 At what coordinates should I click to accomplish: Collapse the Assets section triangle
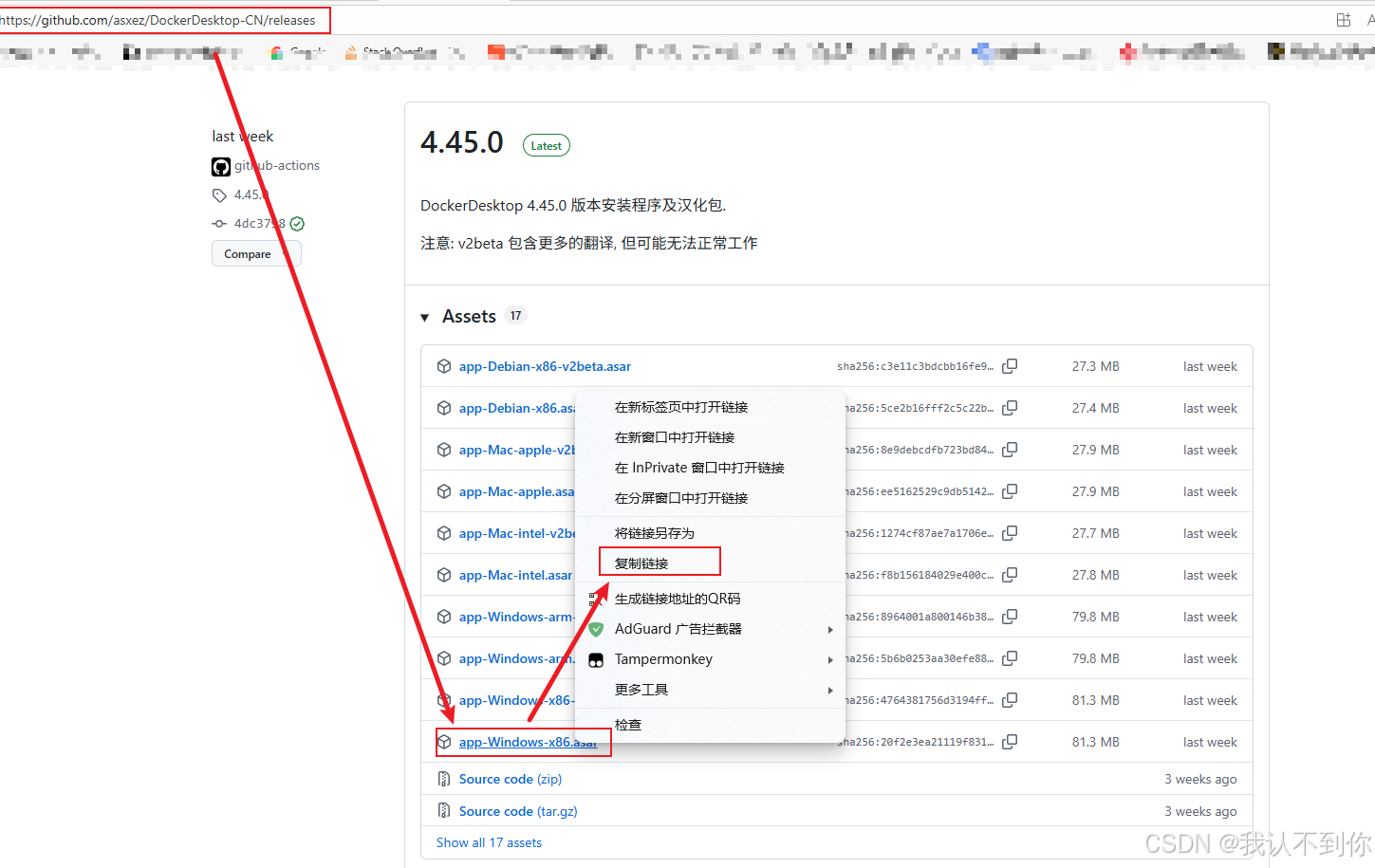pos(425,318)
